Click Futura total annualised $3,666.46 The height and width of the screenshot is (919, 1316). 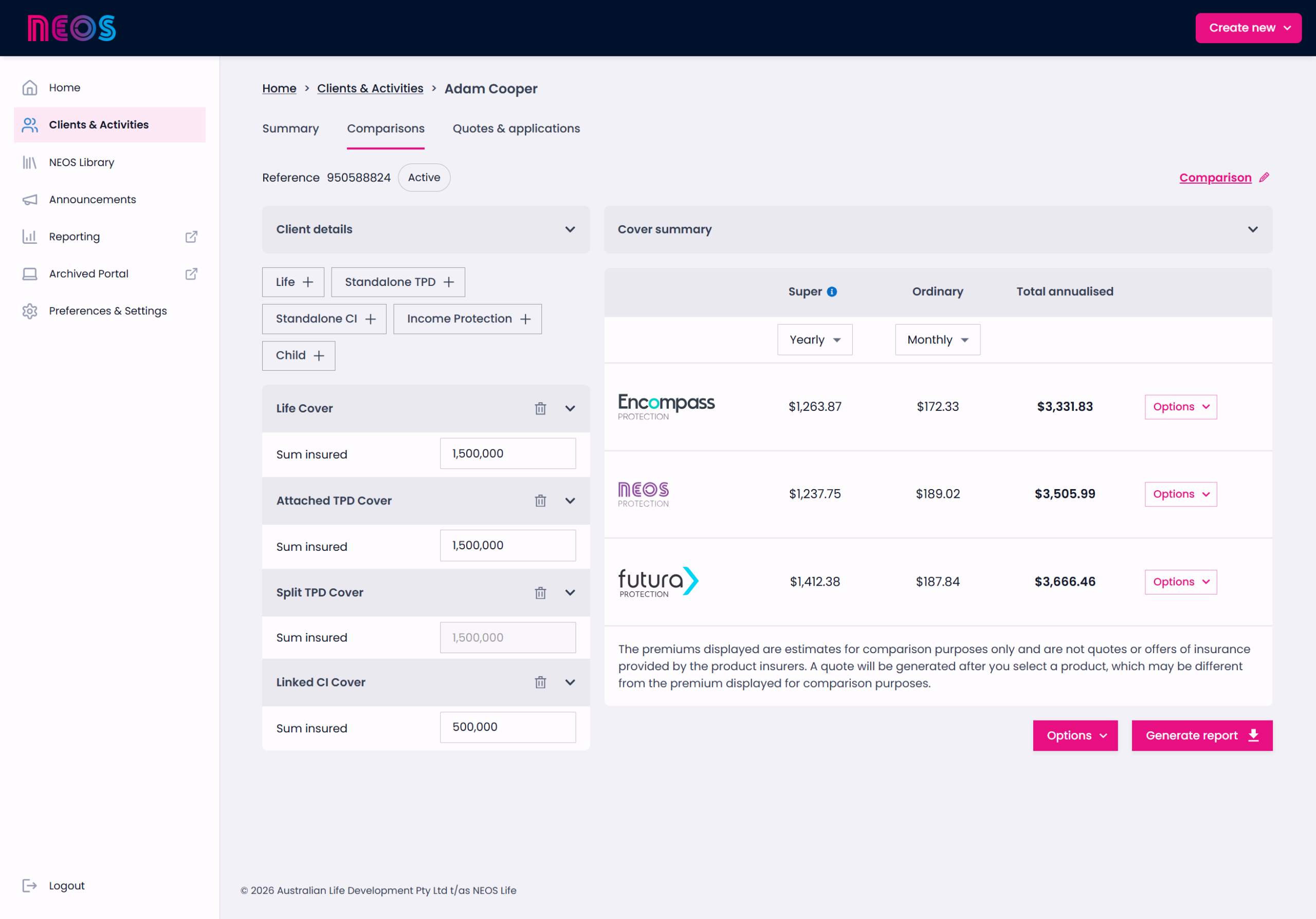point(1065,582)
